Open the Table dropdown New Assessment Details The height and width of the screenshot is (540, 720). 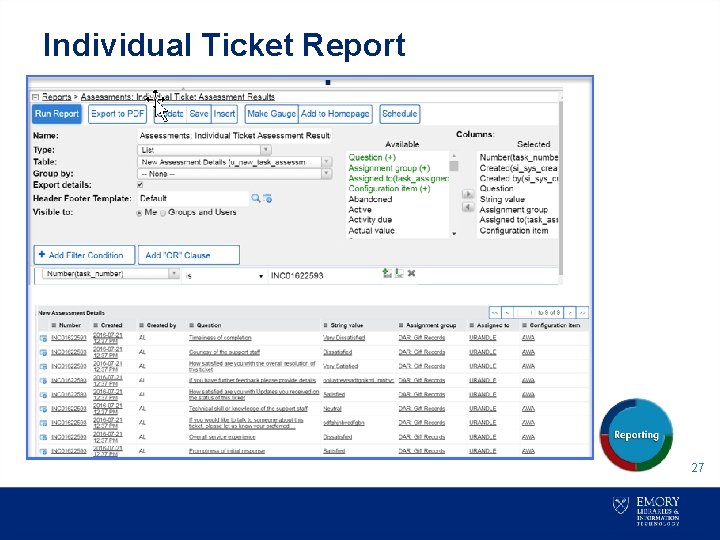[234, 162]
